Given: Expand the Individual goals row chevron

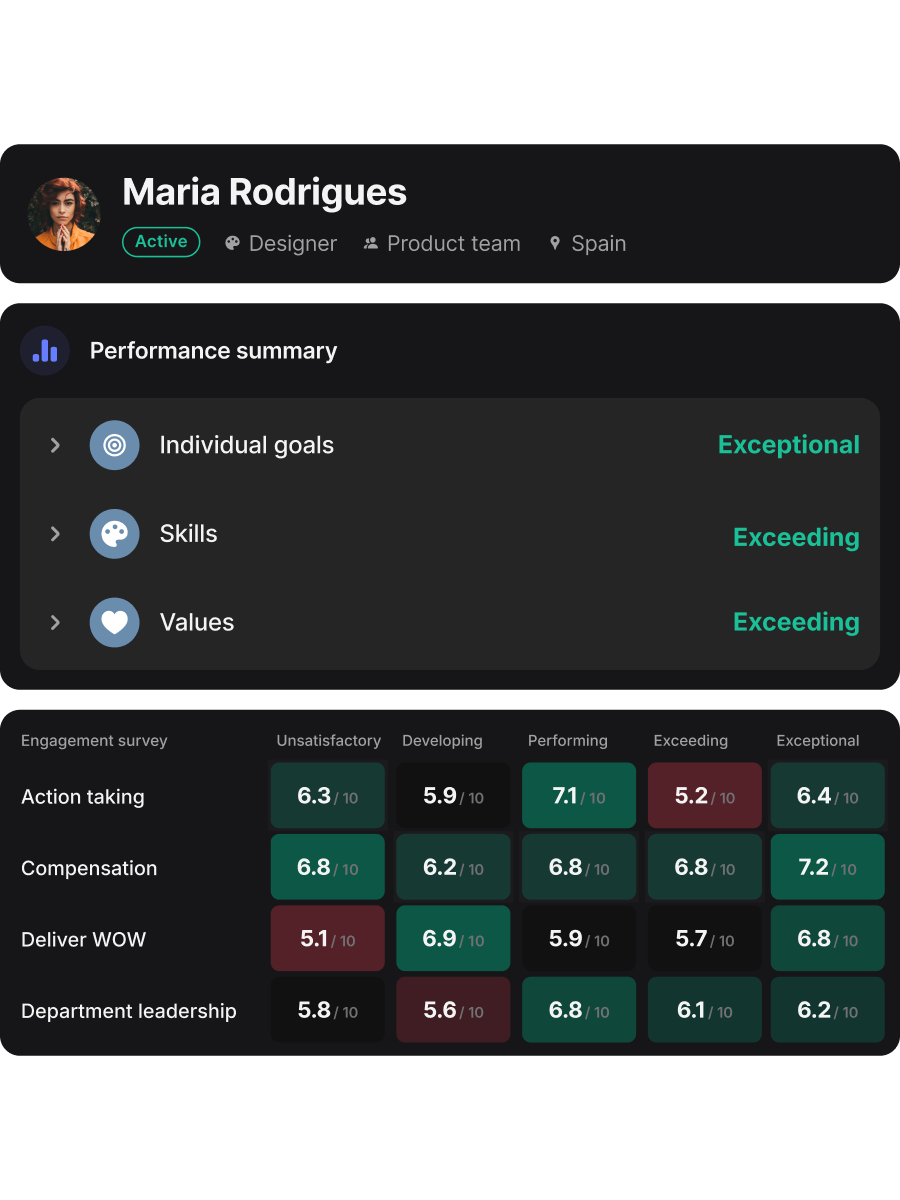Looking at the screenshot, I should pos(55,445).
